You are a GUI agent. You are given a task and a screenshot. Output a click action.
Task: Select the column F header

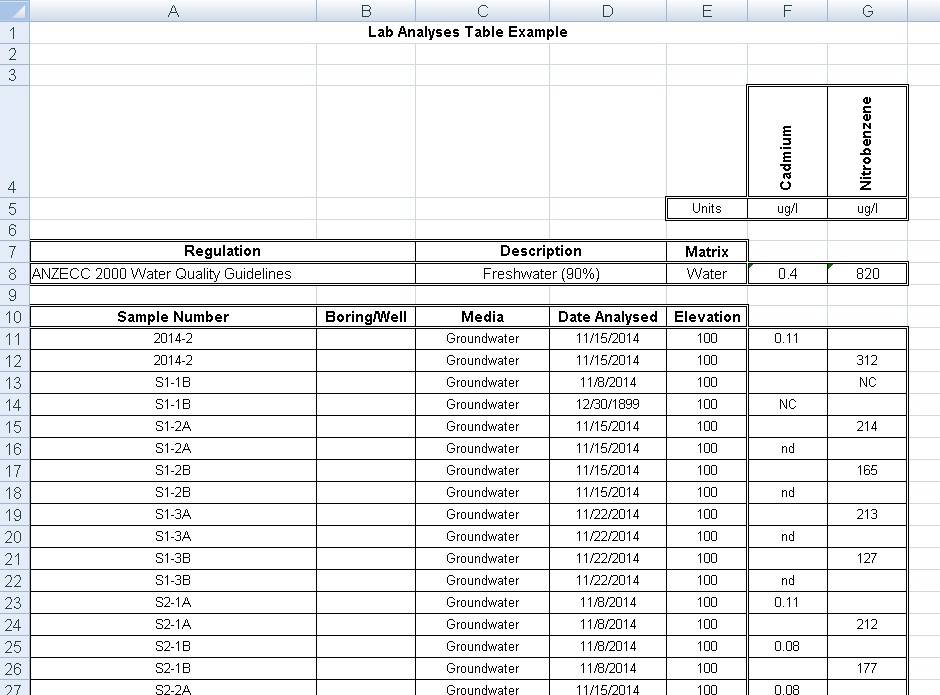coord(787,10)
